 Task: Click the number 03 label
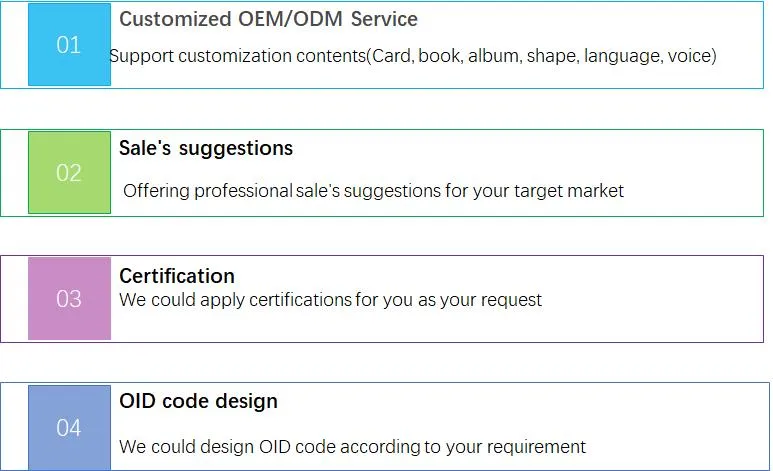click(69, 299)
